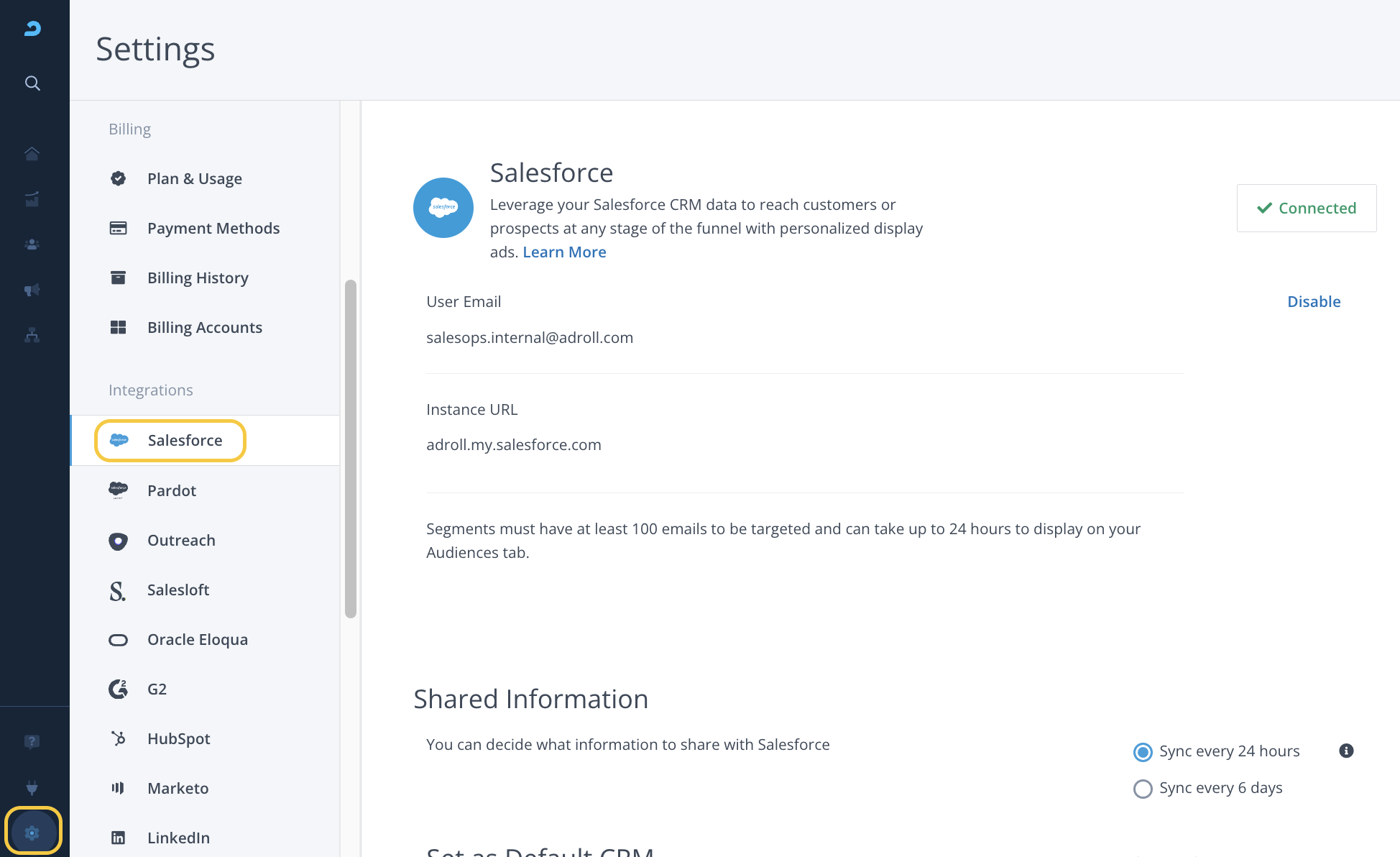The width and height of the screenshot is (1400, 857).
Task: Select the Salesforce integration item
Action: (x=205, y=440)
